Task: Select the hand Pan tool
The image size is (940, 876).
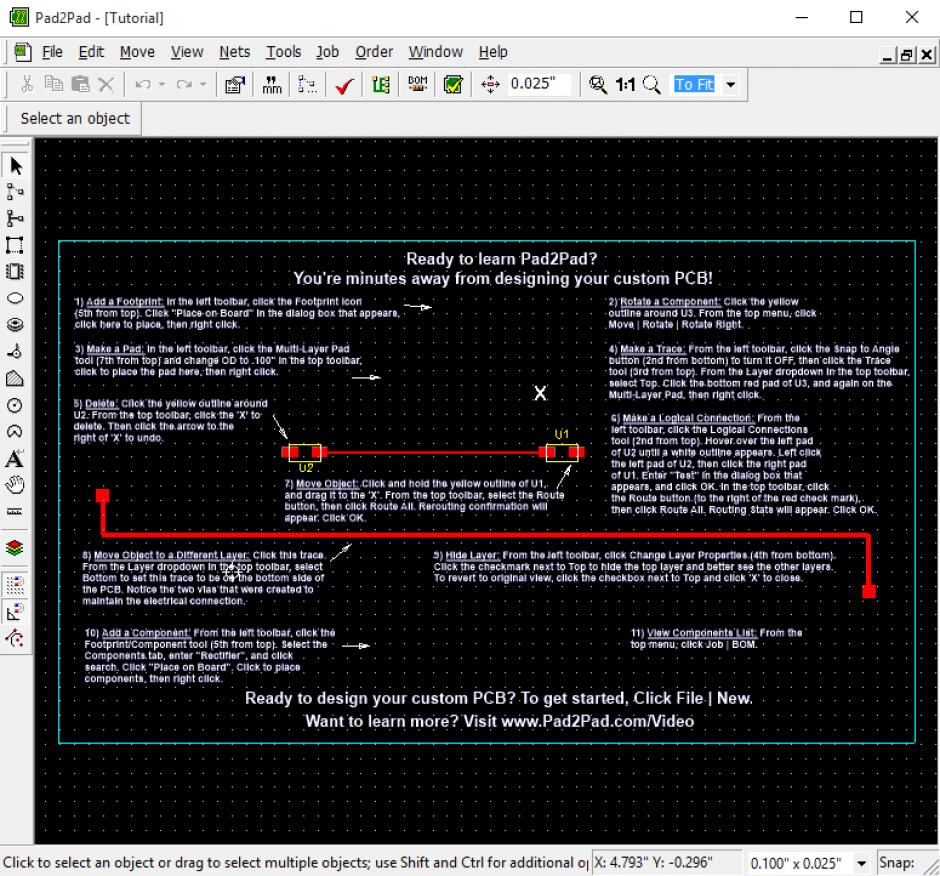Action: pos(16,484)
